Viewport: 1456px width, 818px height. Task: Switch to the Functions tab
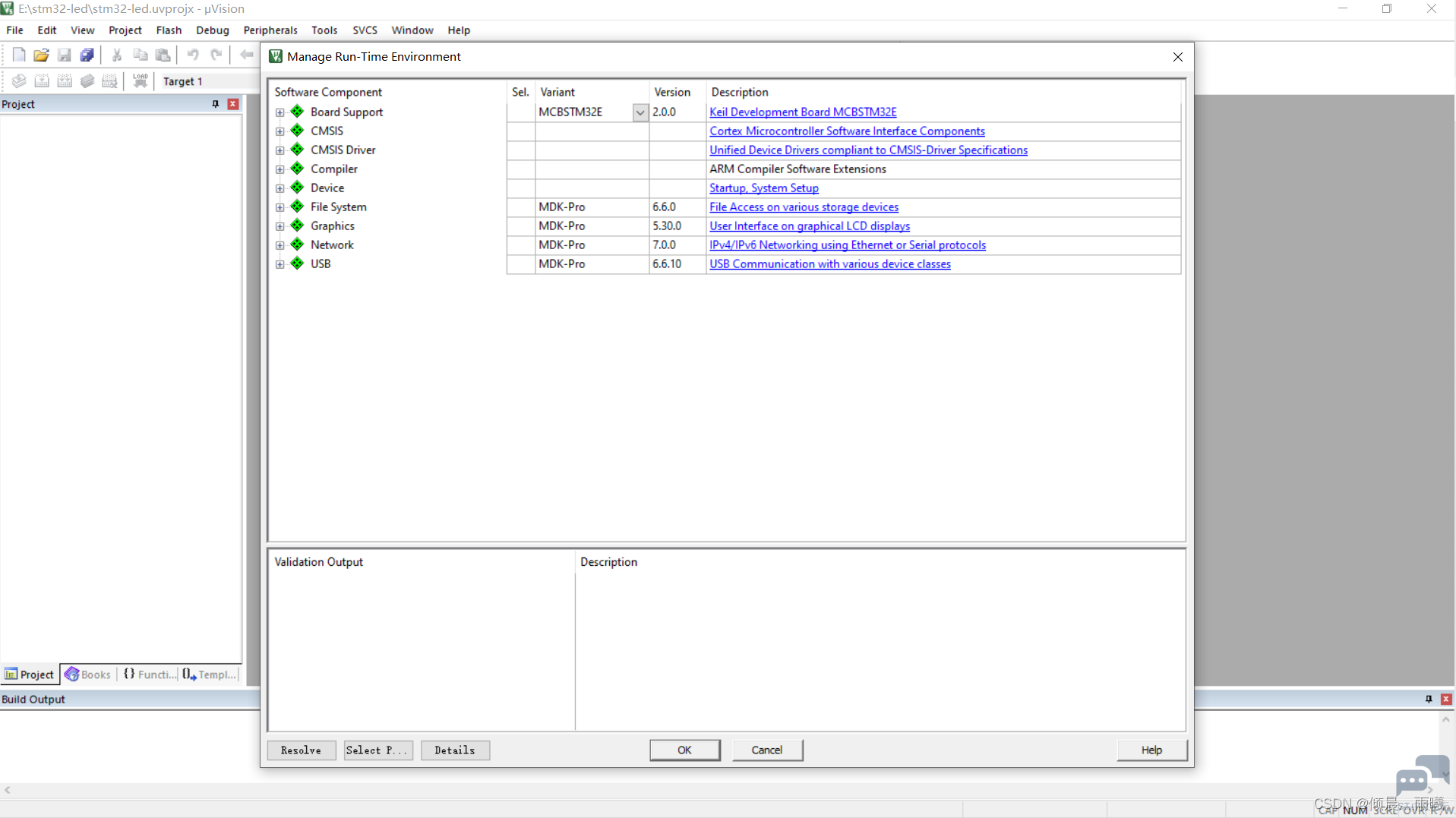pyautogui.click(x=150, y=674)
